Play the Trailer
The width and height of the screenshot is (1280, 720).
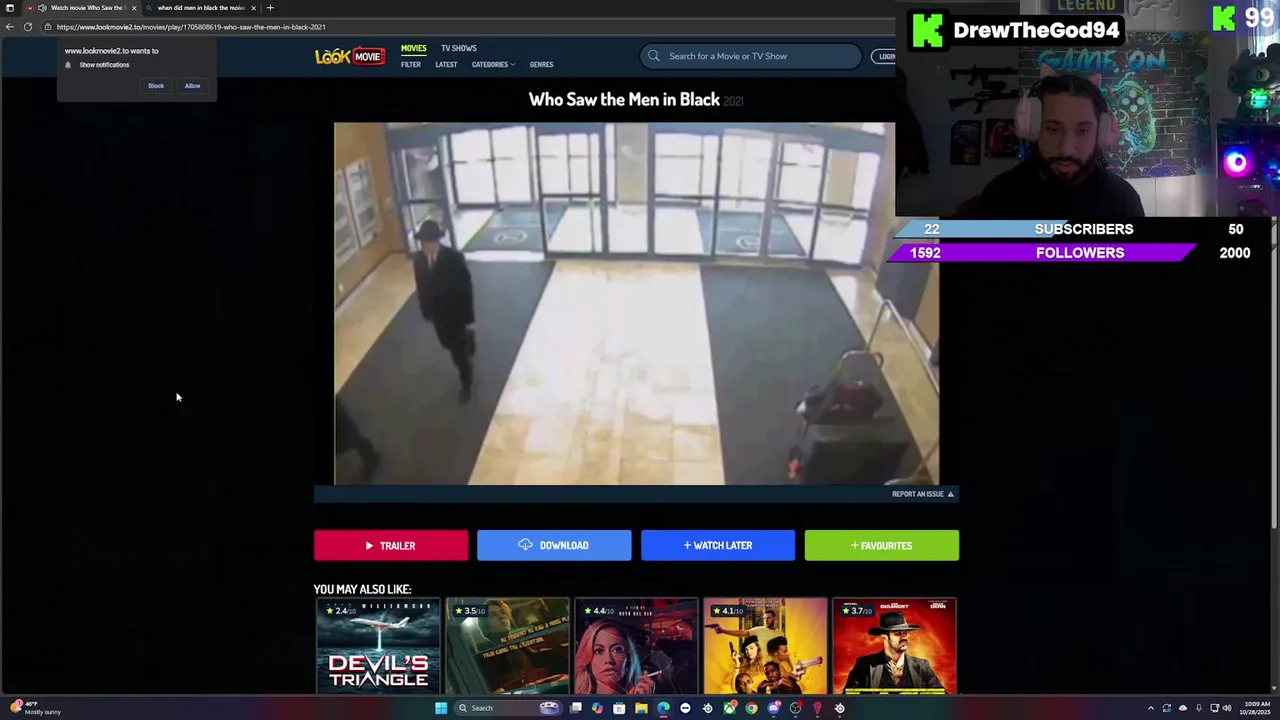click(x=391, y=546)
